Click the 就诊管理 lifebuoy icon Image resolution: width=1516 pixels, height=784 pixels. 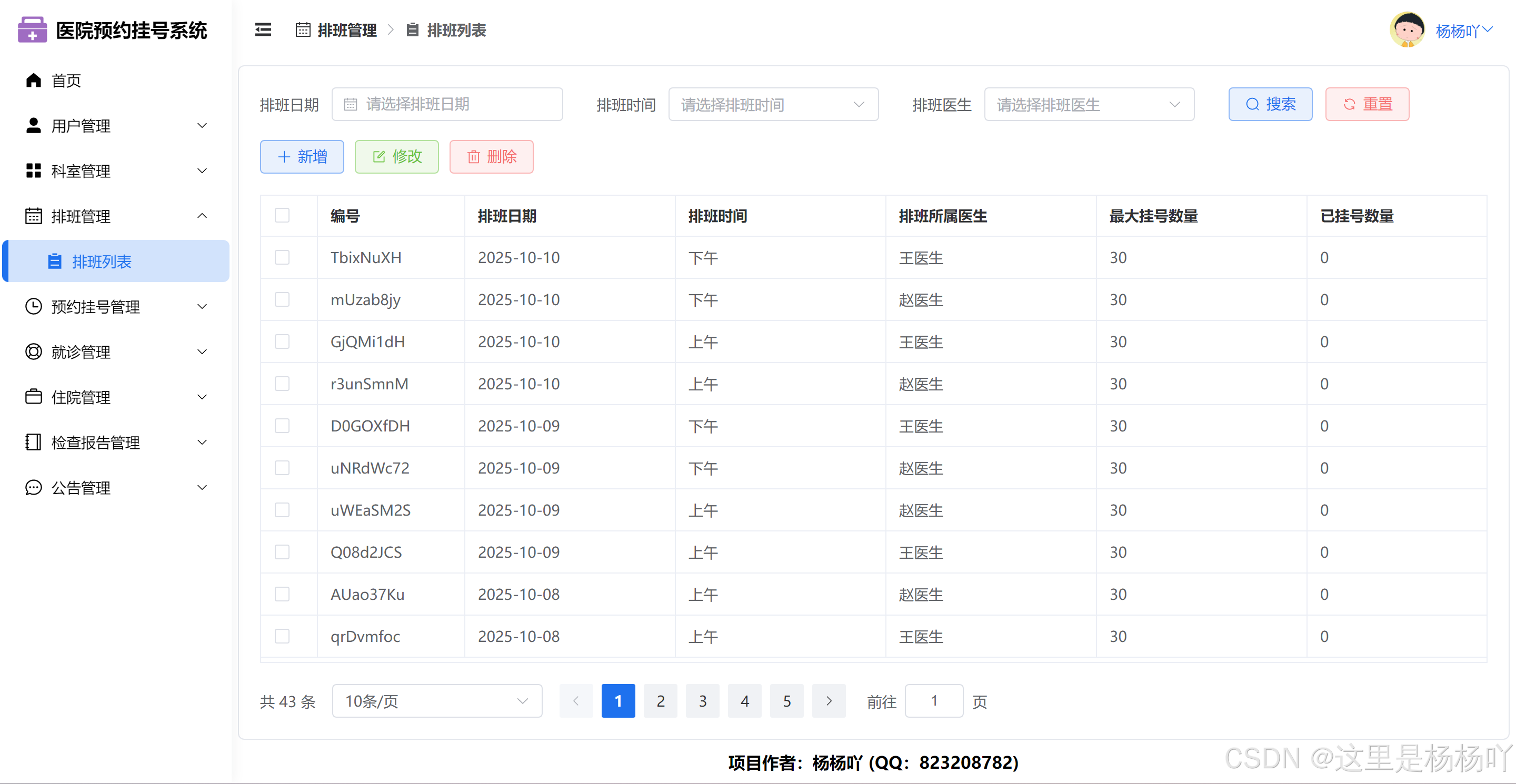point(34,351)
